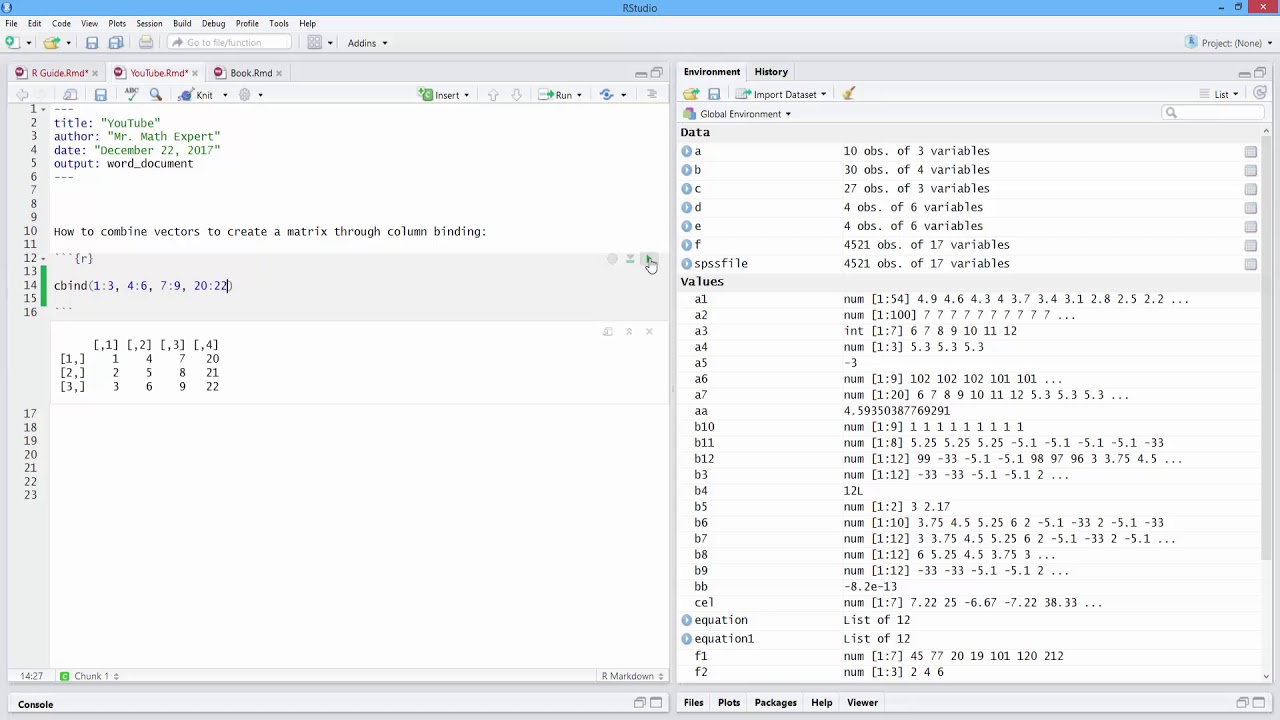
Task: Open the Tools menu
Action: coord(279,23)
